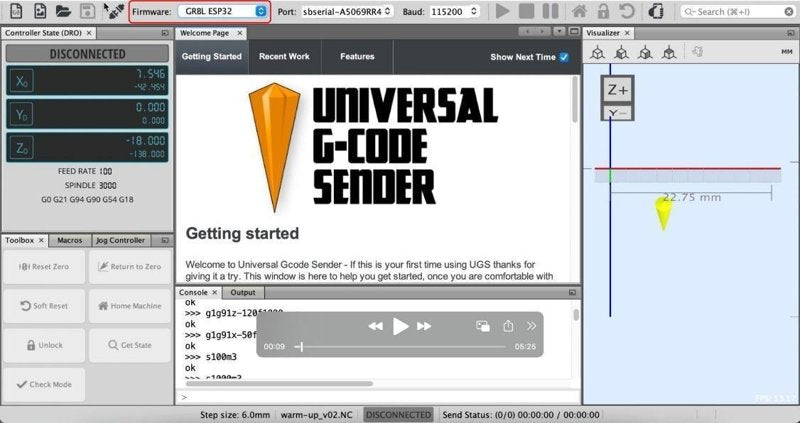This screenshot has width=800, height=423.
Task: Click the picture-in-picture icon in video overlay
Action: pyautogui.click(x=483, y=326)
